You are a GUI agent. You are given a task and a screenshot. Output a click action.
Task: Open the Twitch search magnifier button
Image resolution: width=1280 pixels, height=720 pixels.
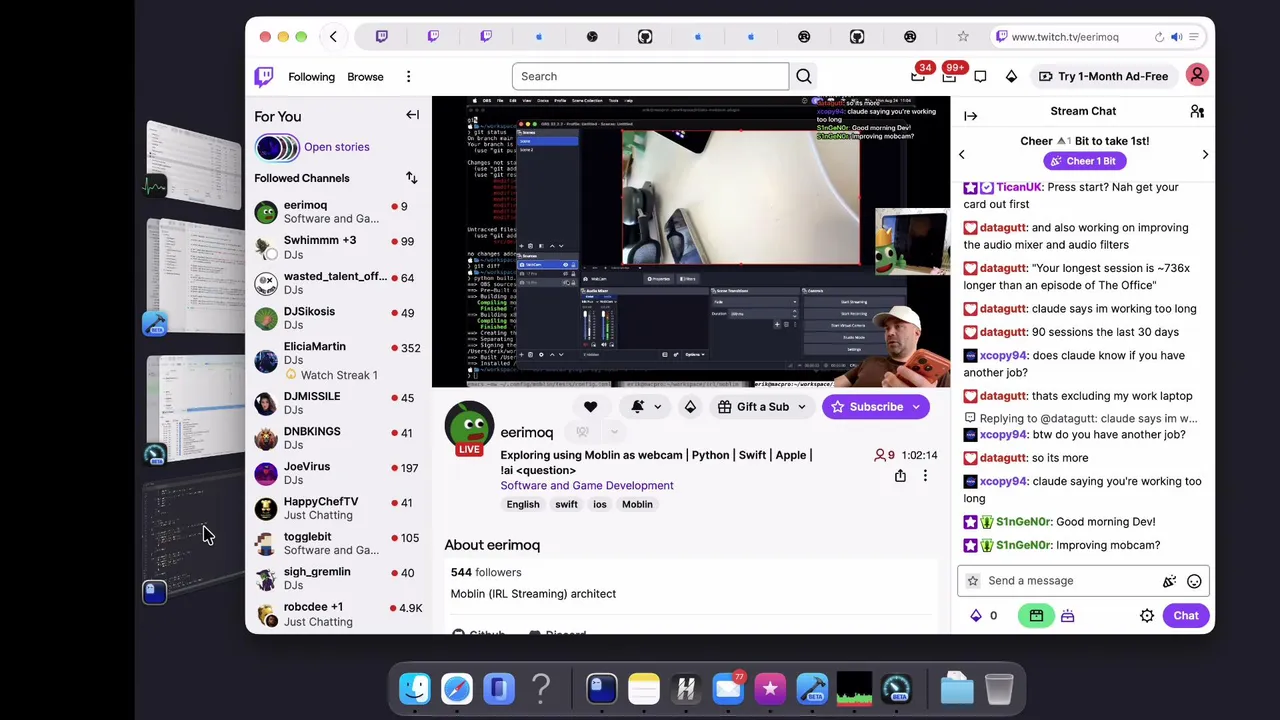(x=804, y=76)
